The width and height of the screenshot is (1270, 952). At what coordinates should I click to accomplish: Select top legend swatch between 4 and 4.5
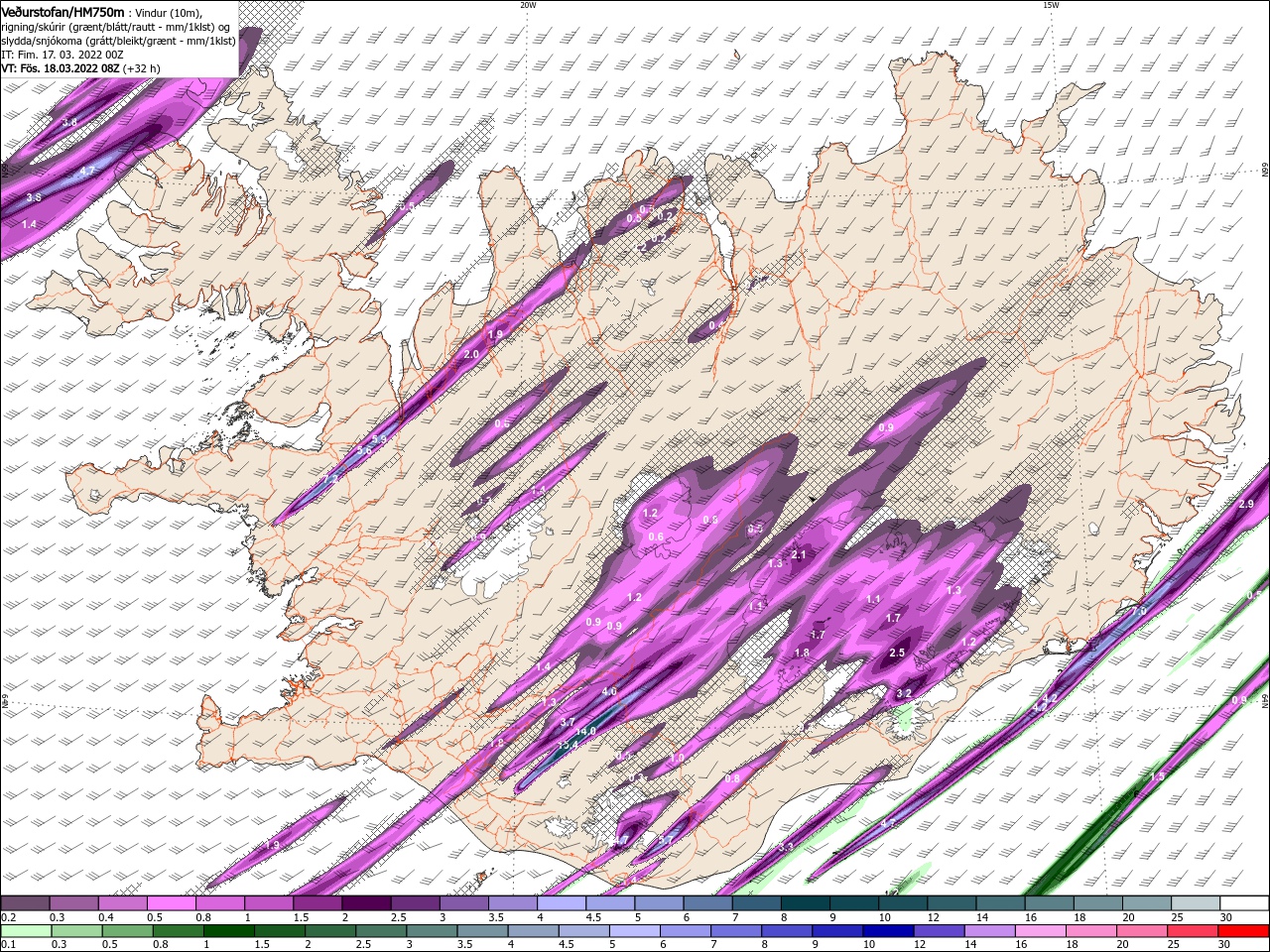pyautogui.click(x=562, y=903)
